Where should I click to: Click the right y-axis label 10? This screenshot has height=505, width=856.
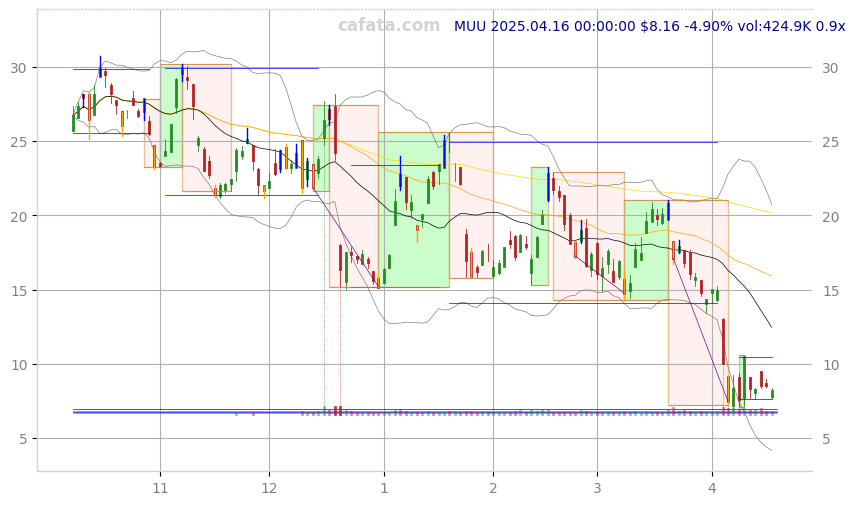click(830, 365)
